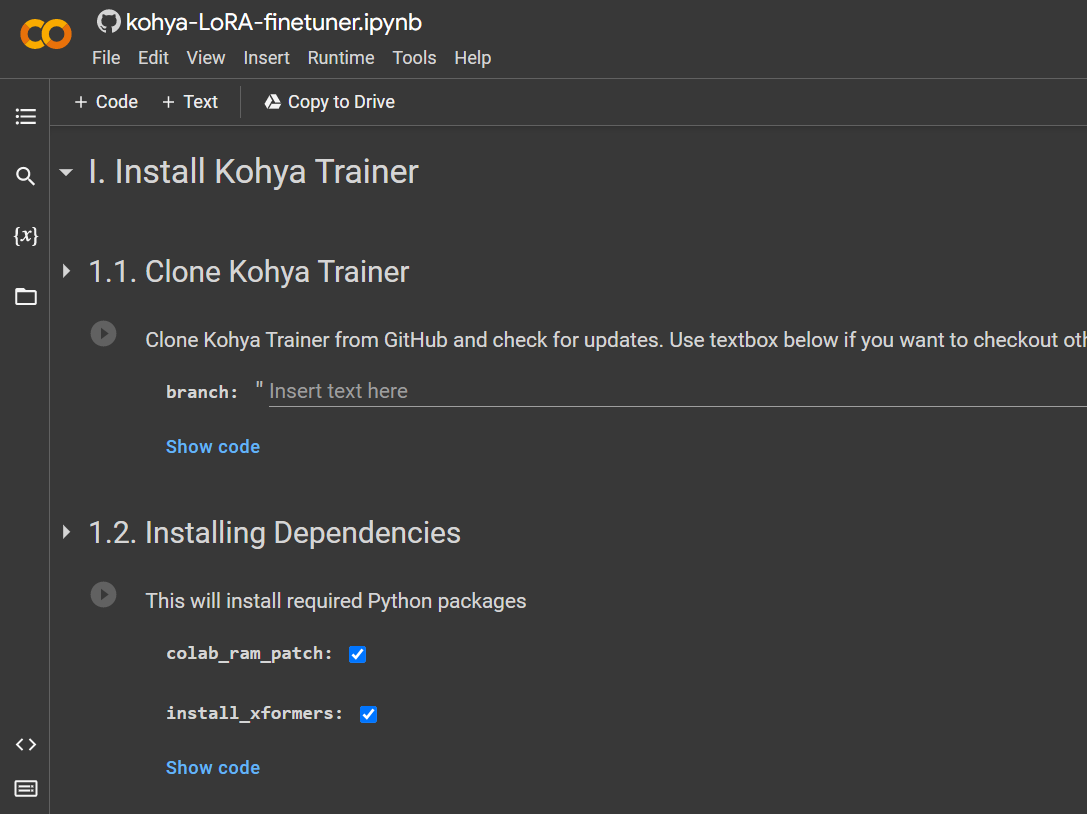Collapse the Install Kohya Trainer section
Image resolution: width=1087 pixels, height=814 pixels.
[x=65, y=171]
